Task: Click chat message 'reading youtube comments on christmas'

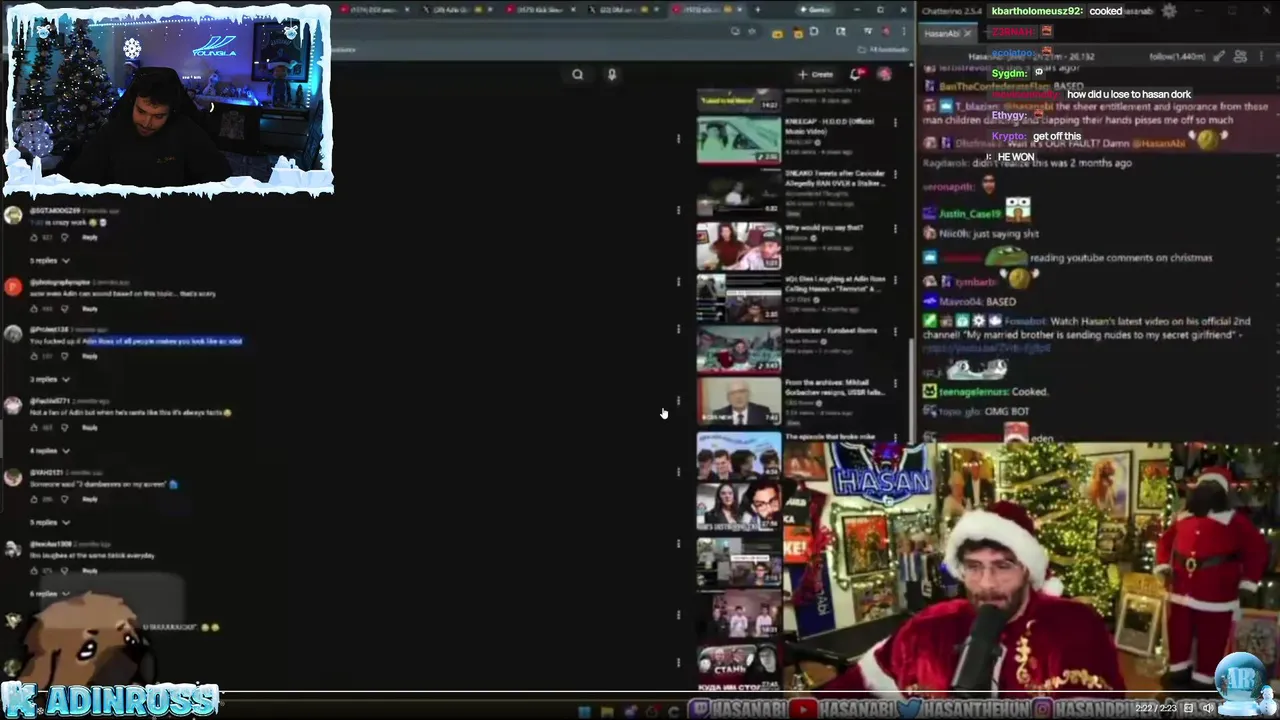Action: coord(1121,258)
